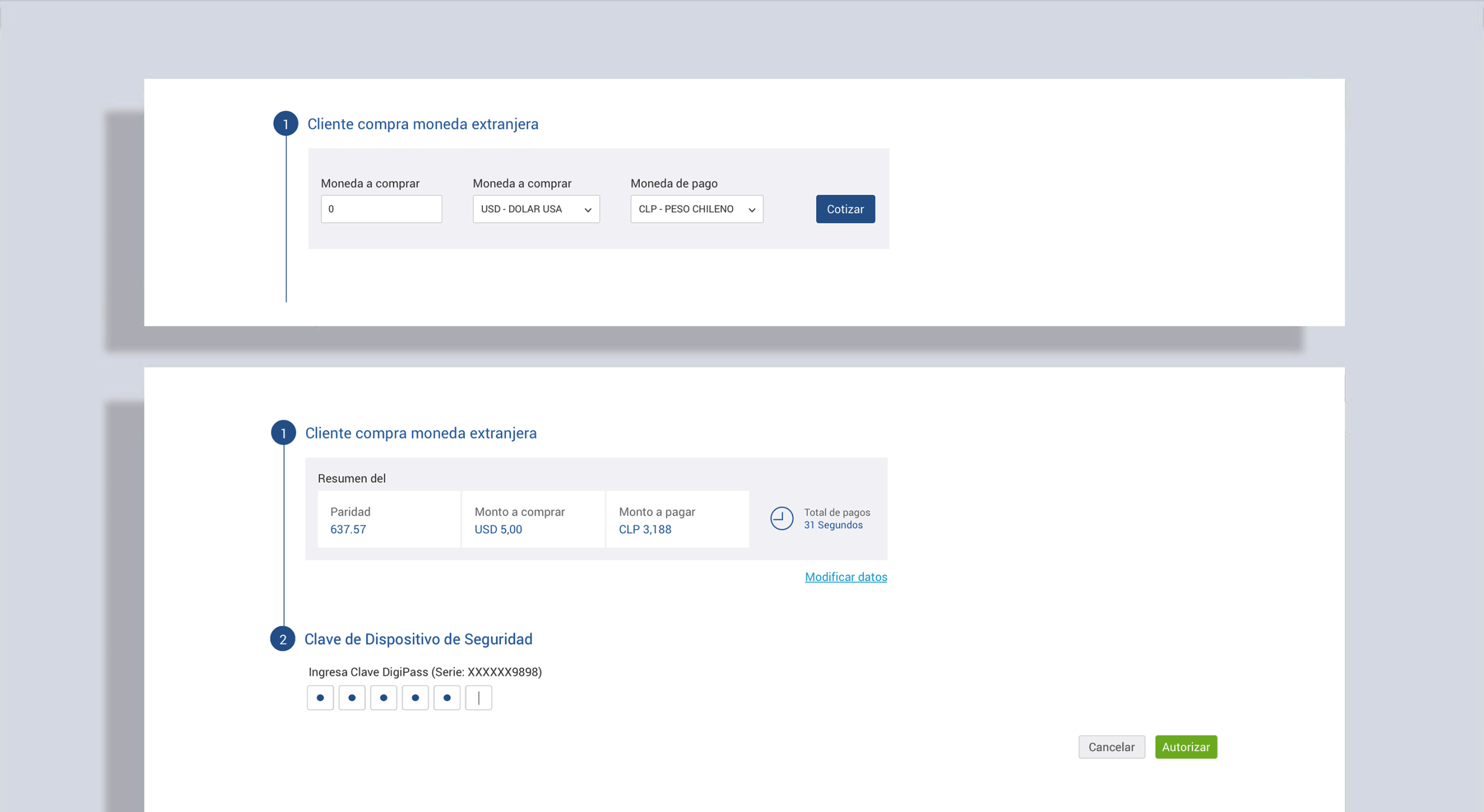Click the empty sixth DigiPass digit box

click(478, 698)
